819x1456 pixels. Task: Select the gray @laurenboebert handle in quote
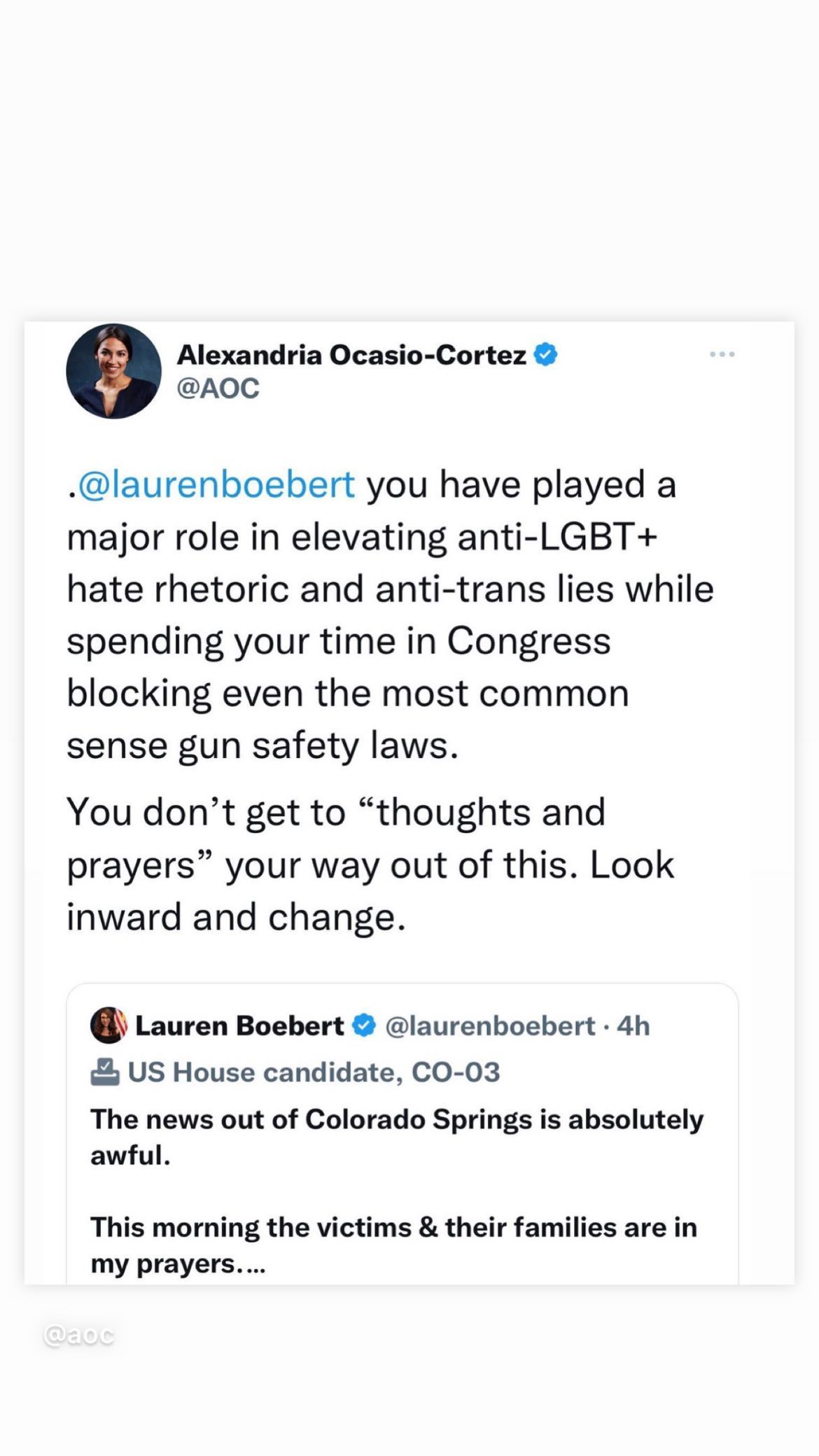point(490,1026)
